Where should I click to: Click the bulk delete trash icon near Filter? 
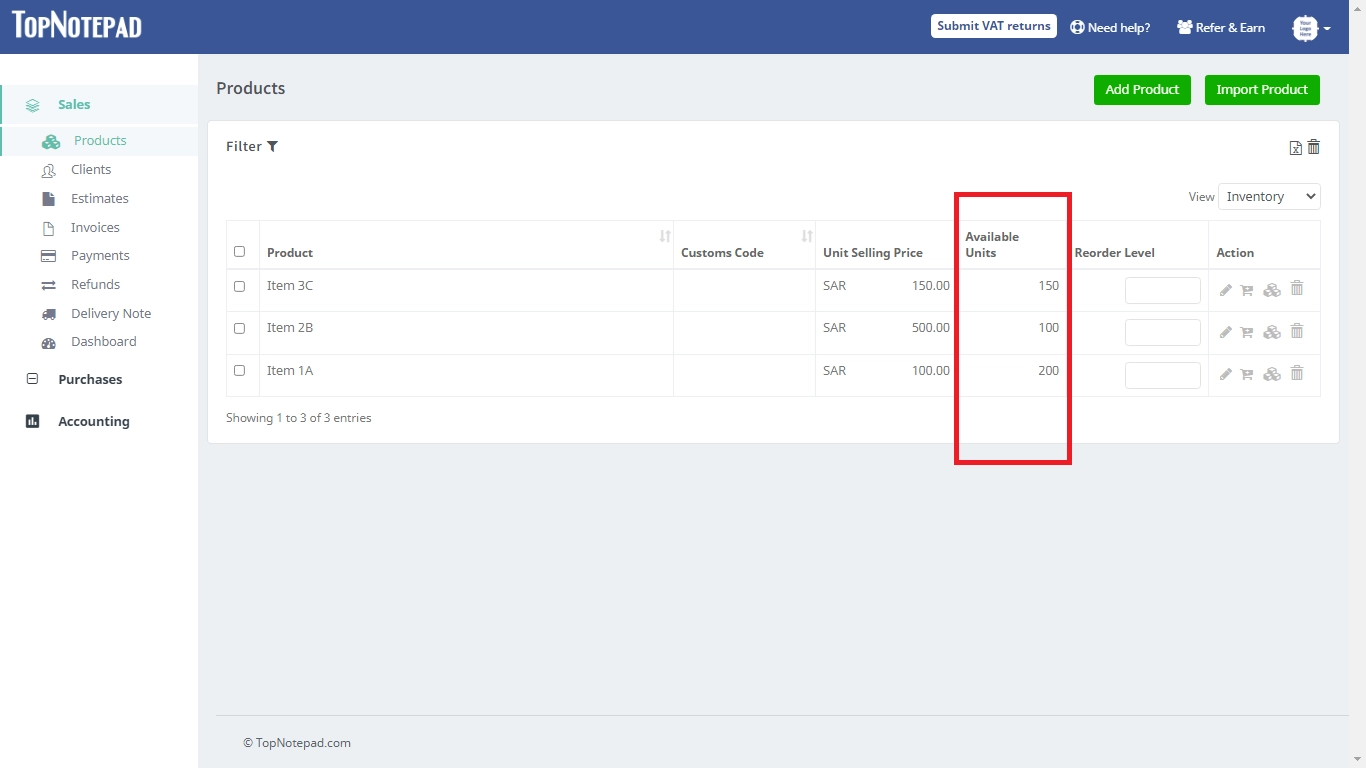(x=1313, y=146)
